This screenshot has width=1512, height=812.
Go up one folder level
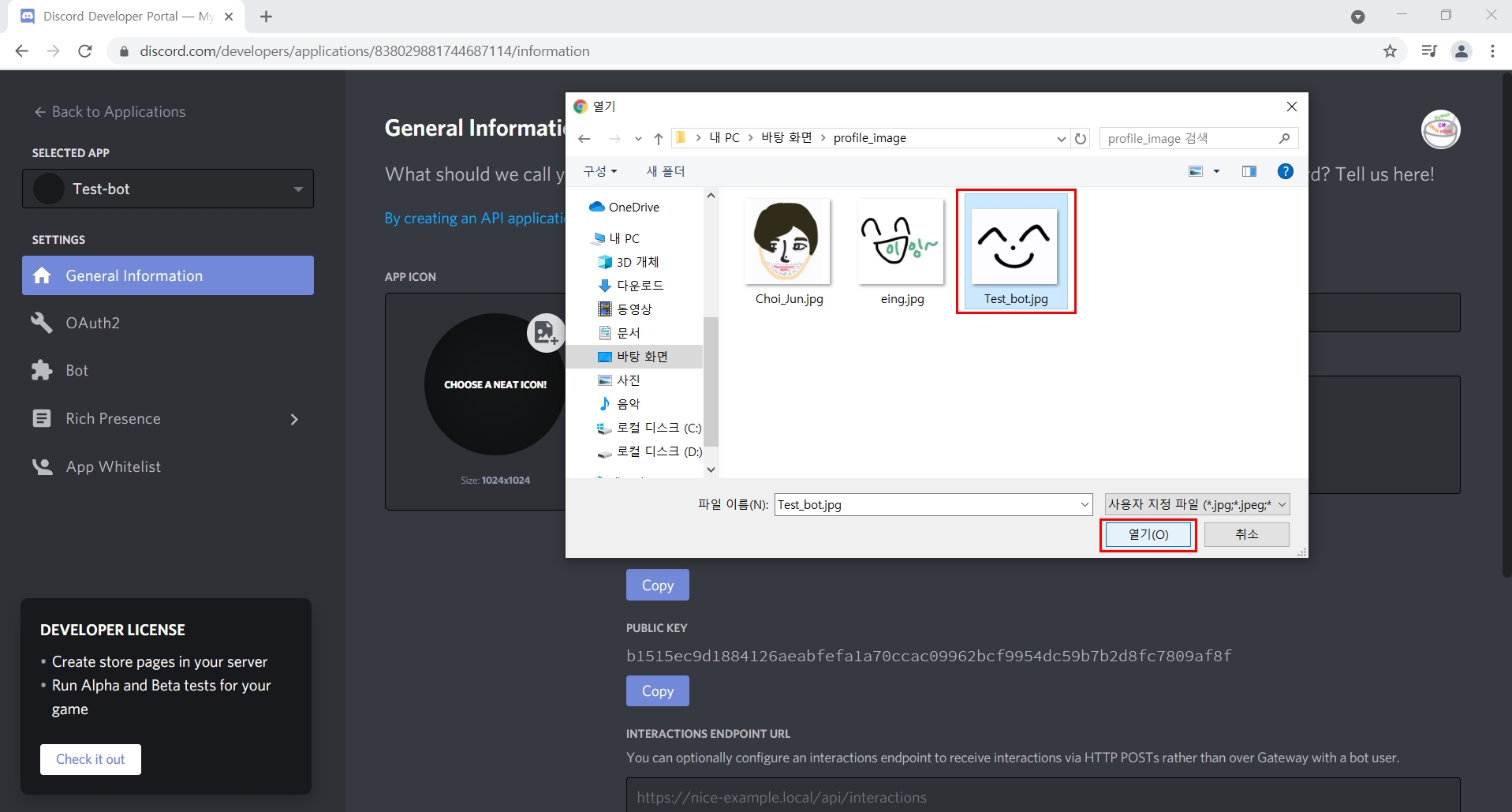click(x=659, y=139)
